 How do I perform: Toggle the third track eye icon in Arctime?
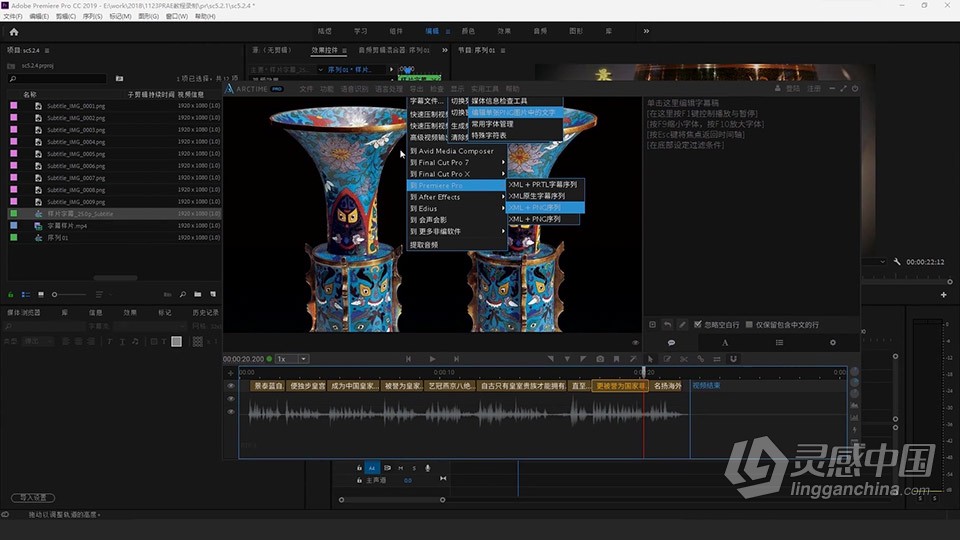tap(231, 412)
